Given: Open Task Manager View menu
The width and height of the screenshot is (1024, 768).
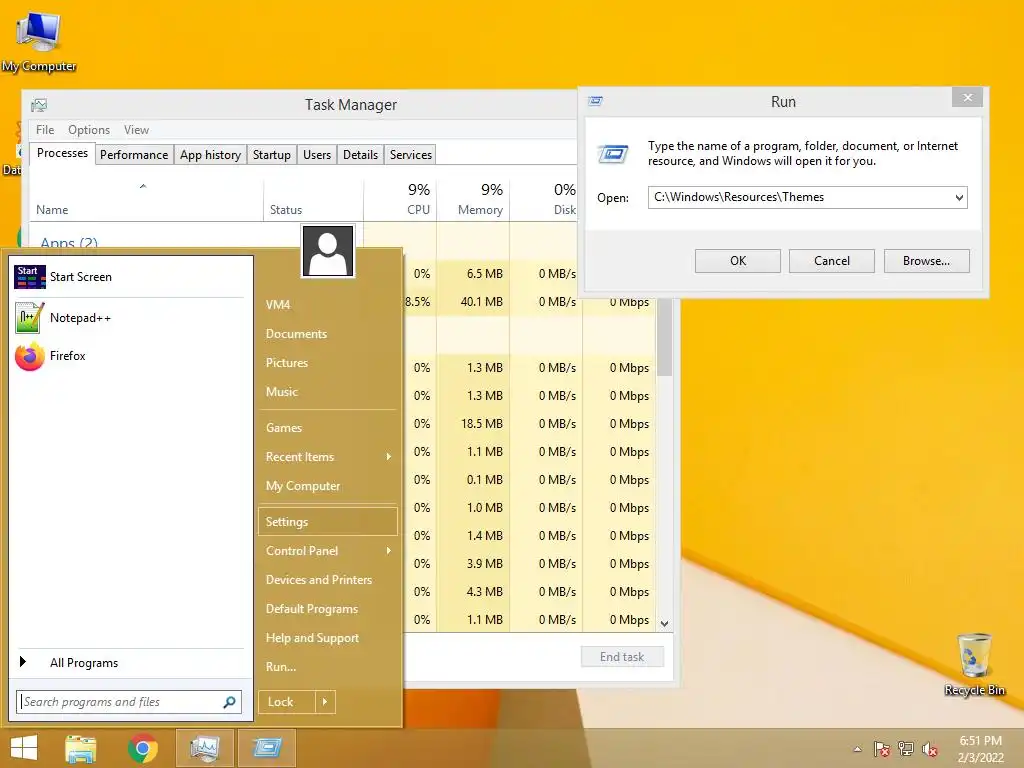Looking at the screenshot, I should (x=136, y=130).
